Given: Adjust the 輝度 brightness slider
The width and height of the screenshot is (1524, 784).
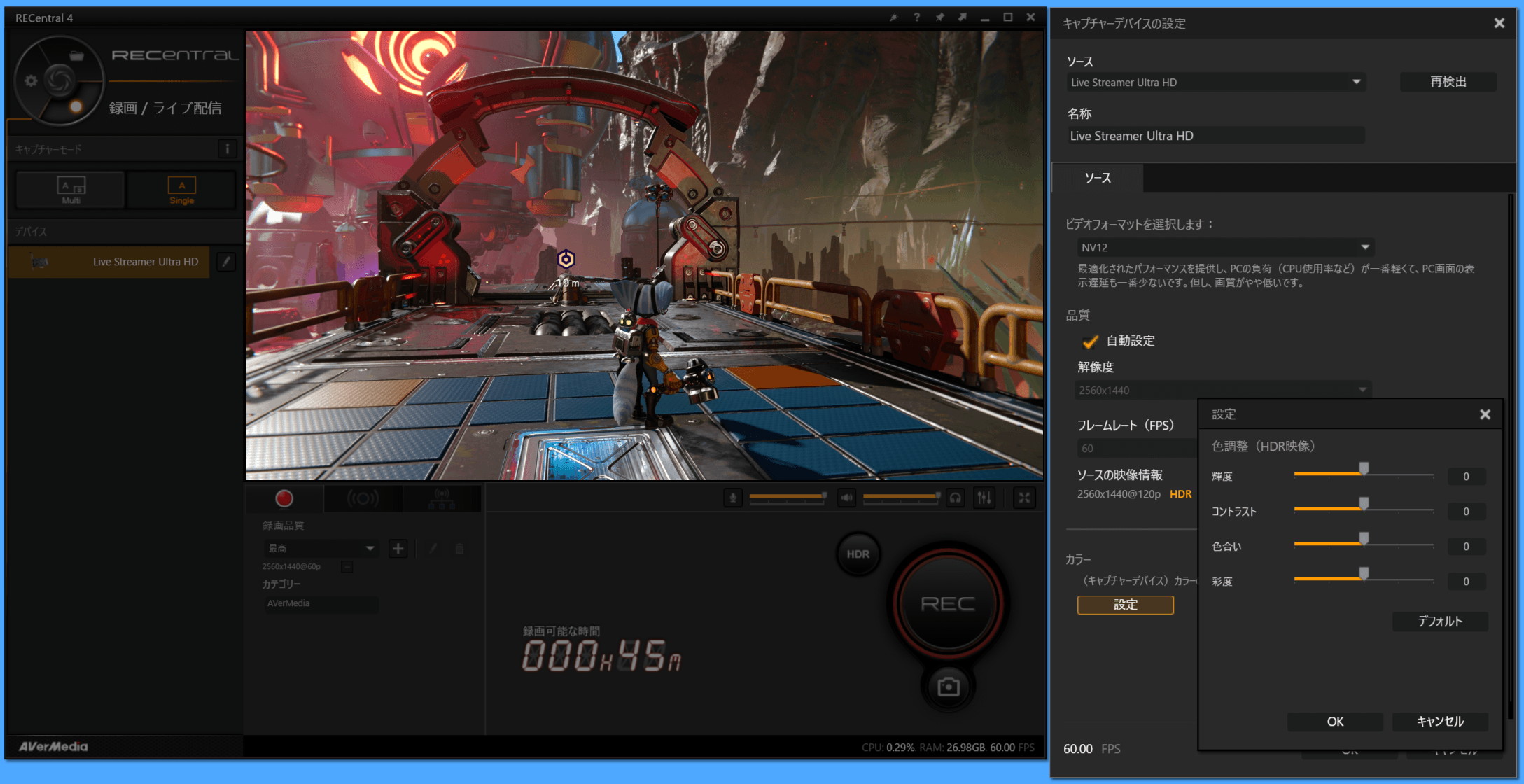Looking at the screenshot, I should (x=1363, y=474).
